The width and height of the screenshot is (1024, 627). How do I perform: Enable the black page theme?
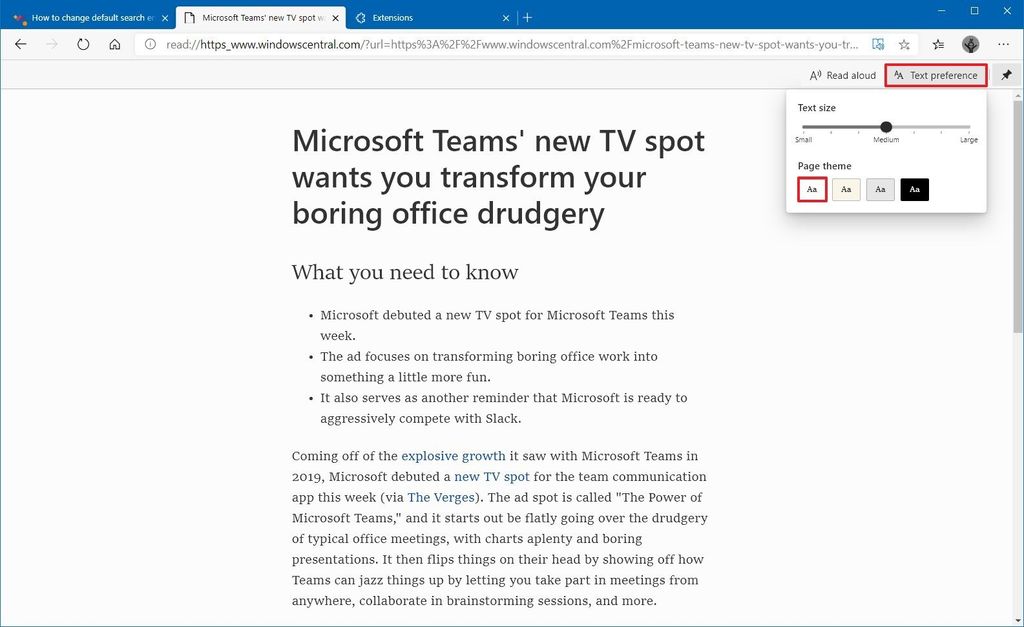tap(914, 189)
